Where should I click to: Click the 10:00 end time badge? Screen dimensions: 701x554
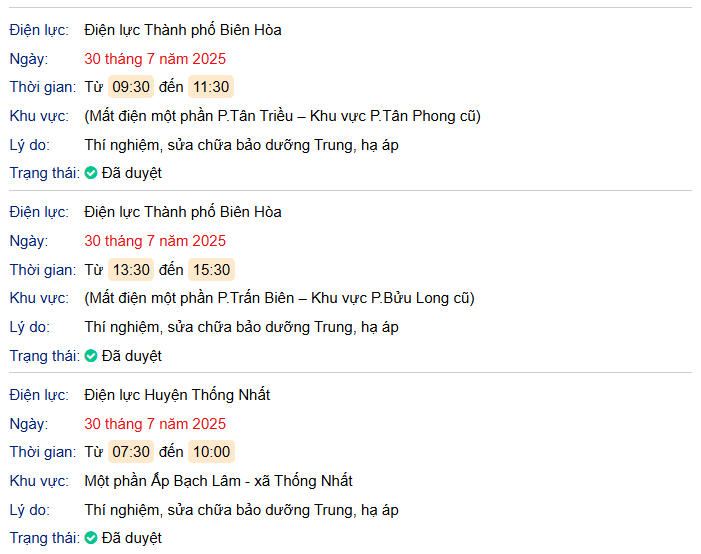pos(211,452)
